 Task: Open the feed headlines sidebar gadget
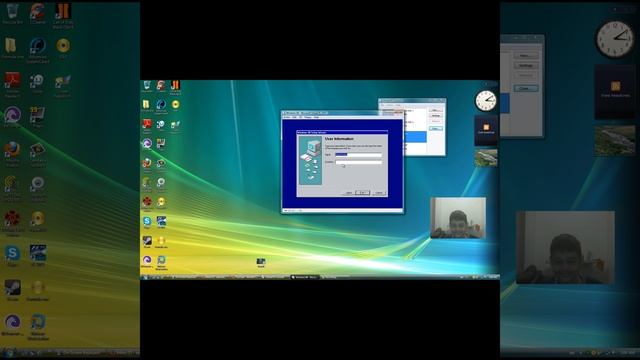pyautogui.click(x=486, y=130)
